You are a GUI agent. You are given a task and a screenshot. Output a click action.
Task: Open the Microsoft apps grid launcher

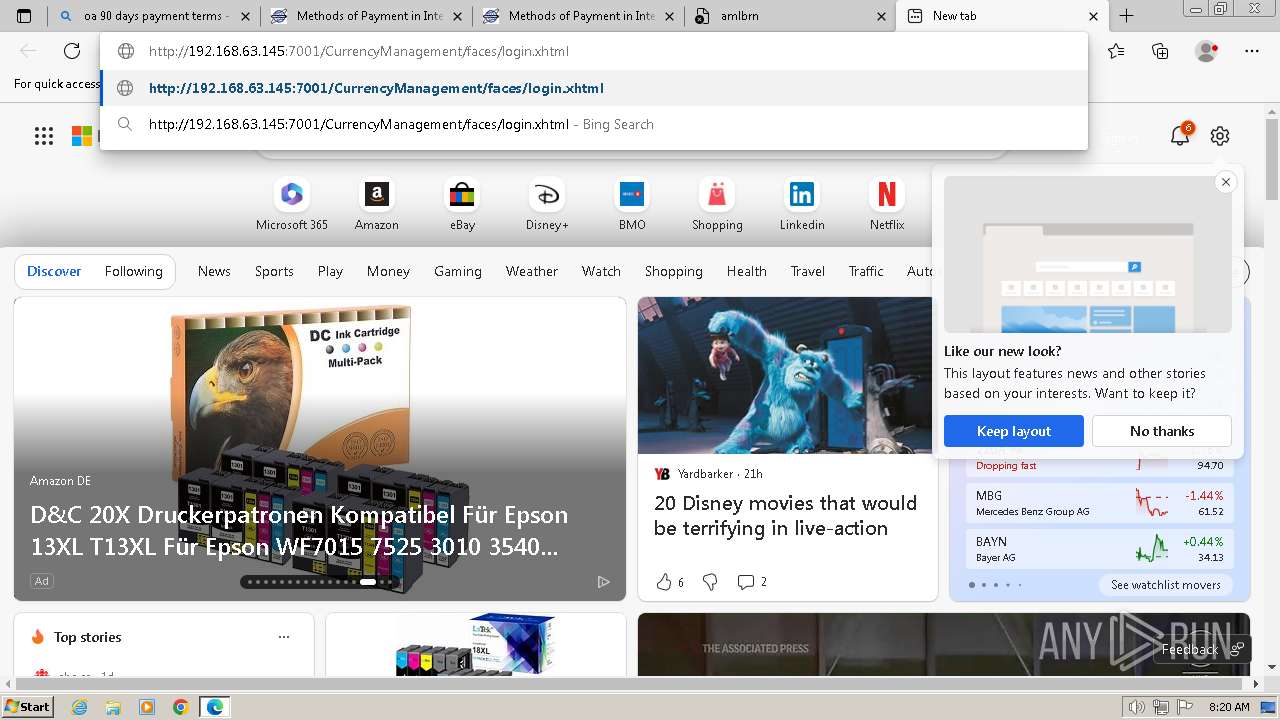(x=44, y=136)
